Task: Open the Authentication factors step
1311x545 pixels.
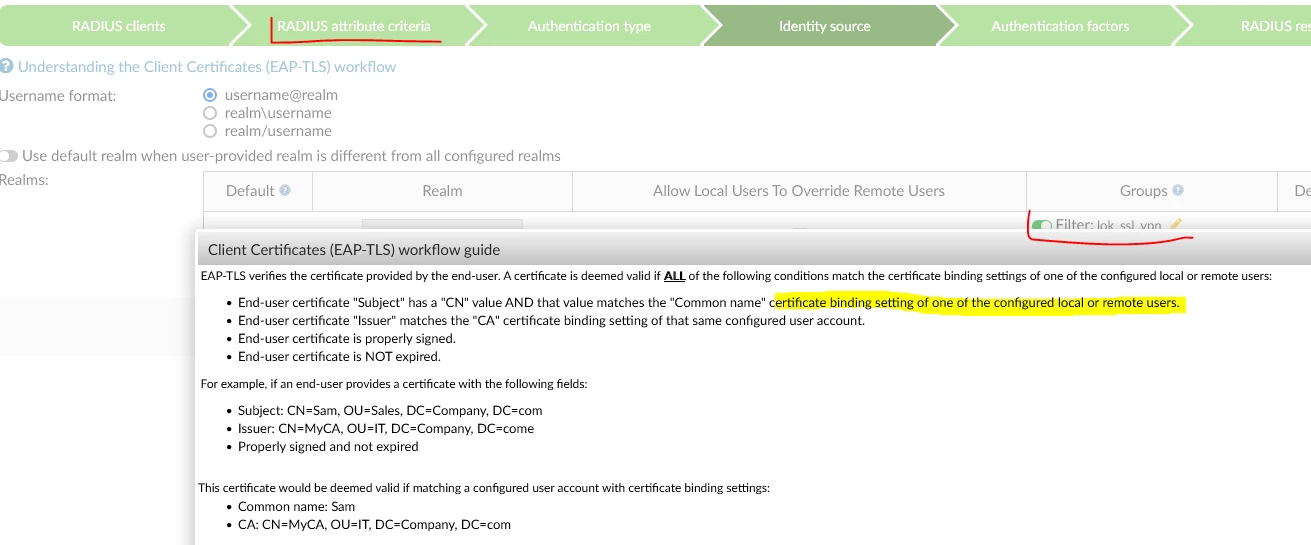Action: click(1060, 26)
